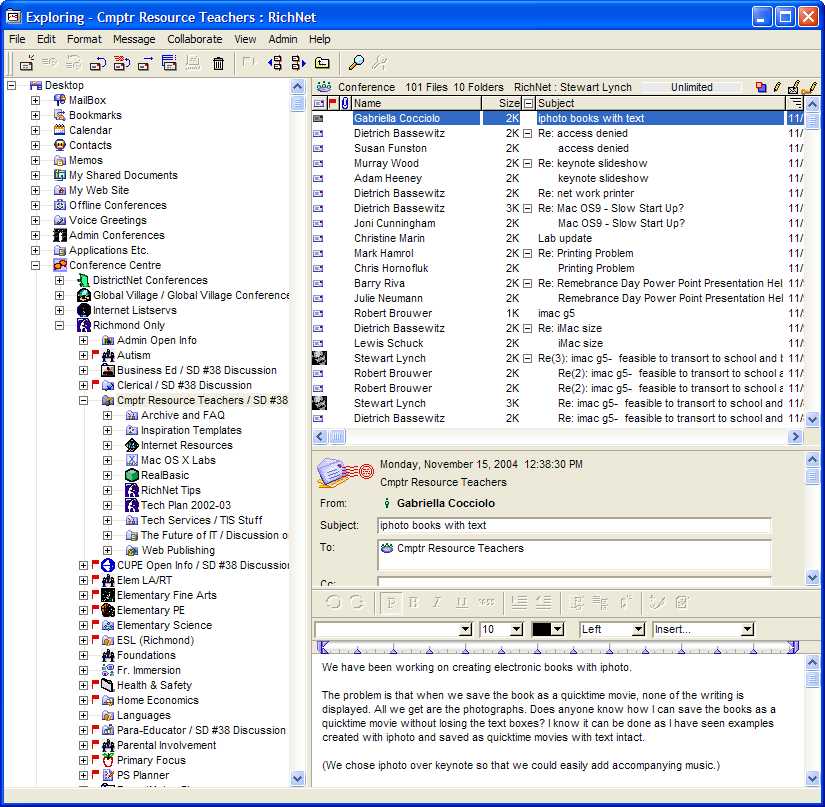This screenshot has width=825, height=807.
Task: Expand the MailBox tree node
Action: [x=36, y=100]
